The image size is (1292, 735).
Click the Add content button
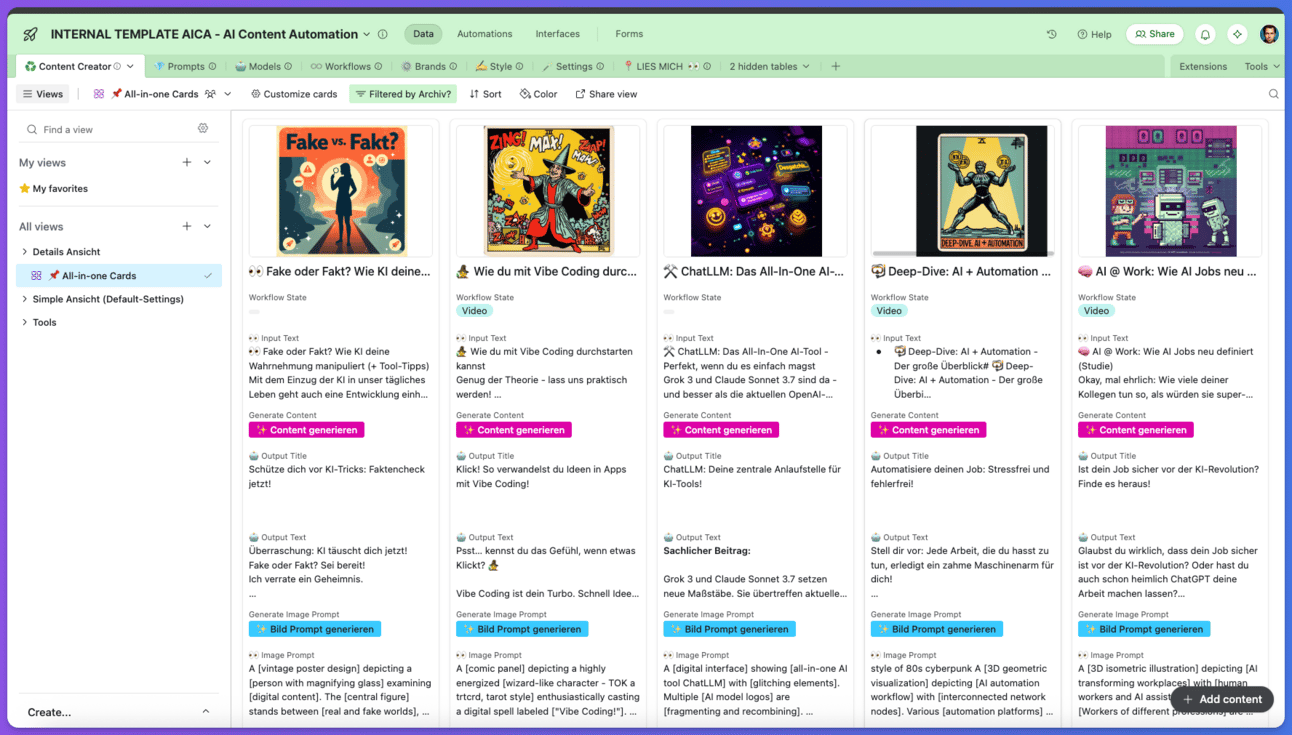(1221, 699)
